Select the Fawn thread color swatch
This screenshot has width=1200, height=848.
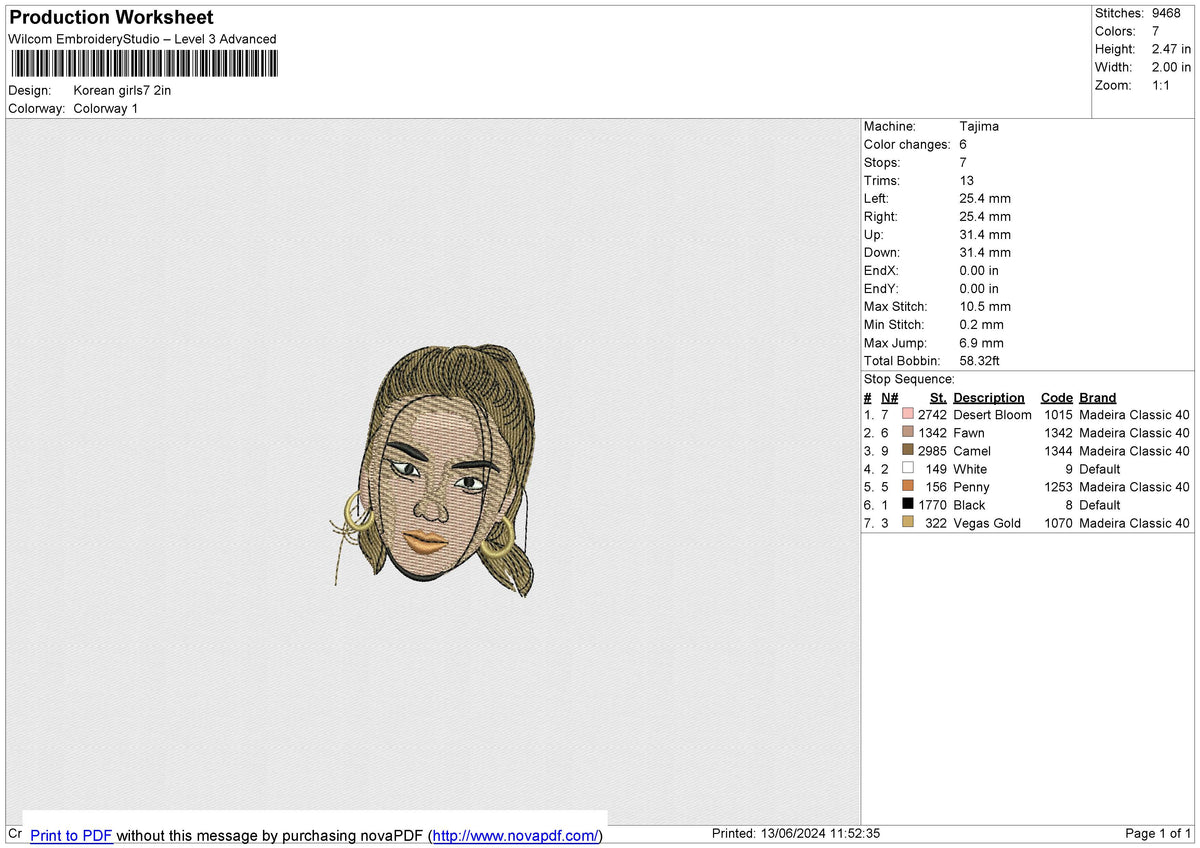(x=908, y=432)
